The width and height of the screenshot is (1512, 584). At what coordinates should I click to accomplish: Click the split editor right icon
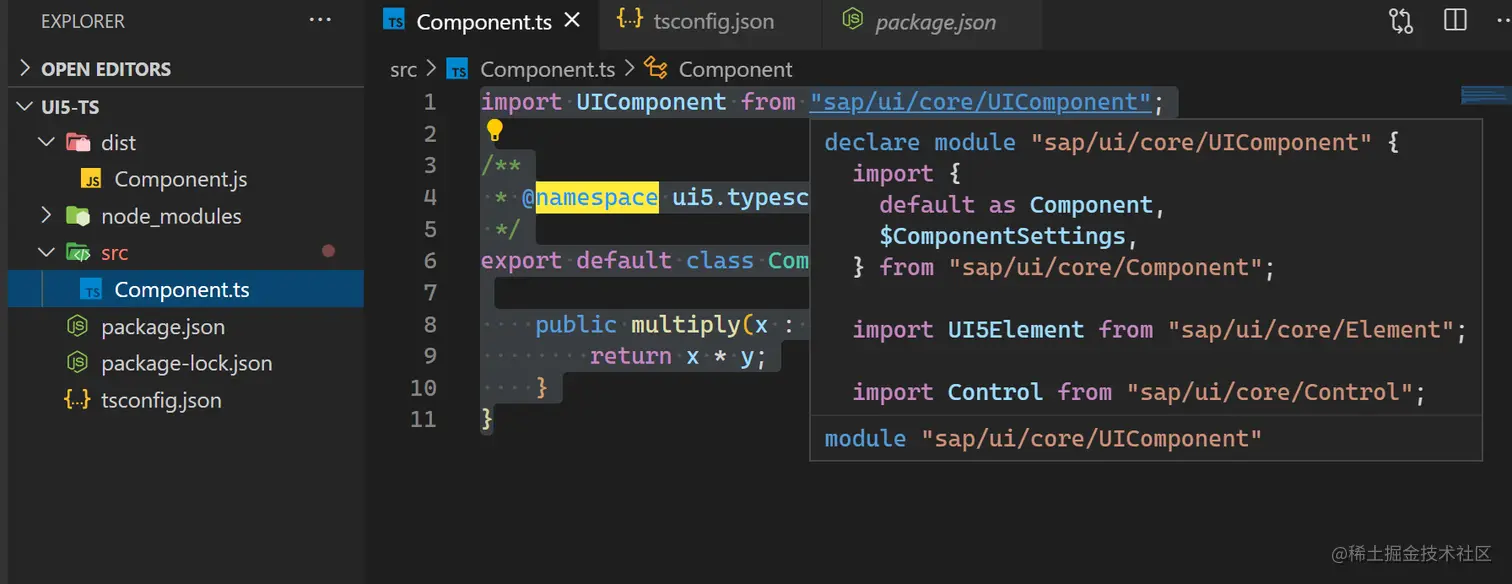coord(1455,20)
